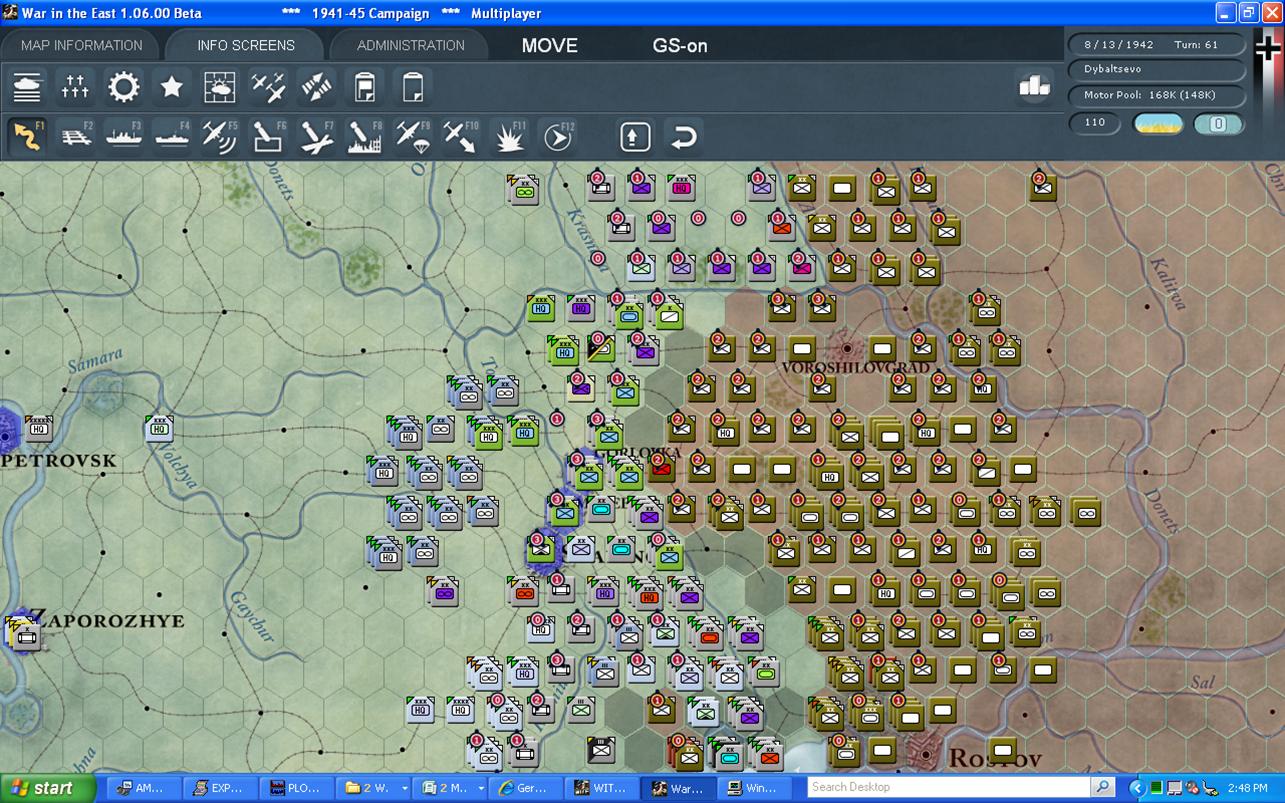Viewport: 1285px width, 803px height.
Task: Switch to the INFO SCREENS tab
Action: tap(246, 45)
